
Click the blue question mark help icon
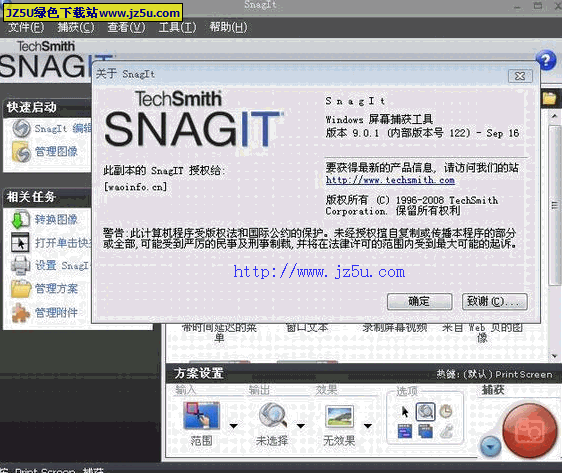tap(546, 61)
